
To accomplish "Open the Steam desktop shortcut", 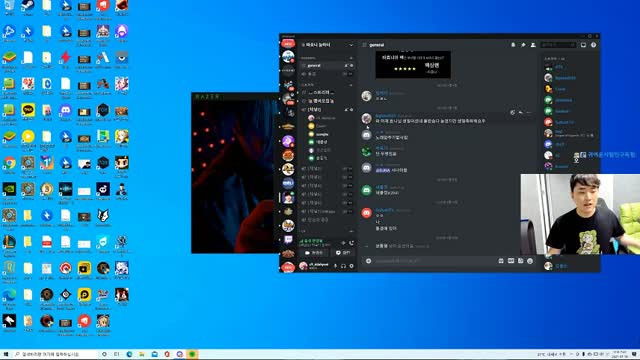I will (x=28, y=7).
